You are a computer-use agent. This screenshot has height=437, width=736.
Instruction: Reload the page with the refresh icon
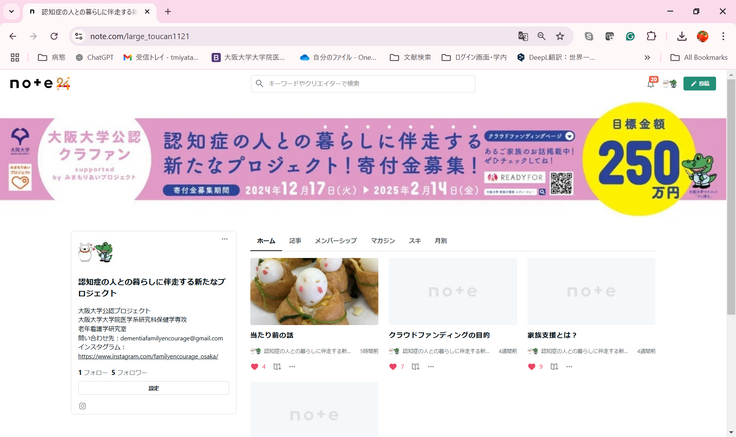coord(54,36)
